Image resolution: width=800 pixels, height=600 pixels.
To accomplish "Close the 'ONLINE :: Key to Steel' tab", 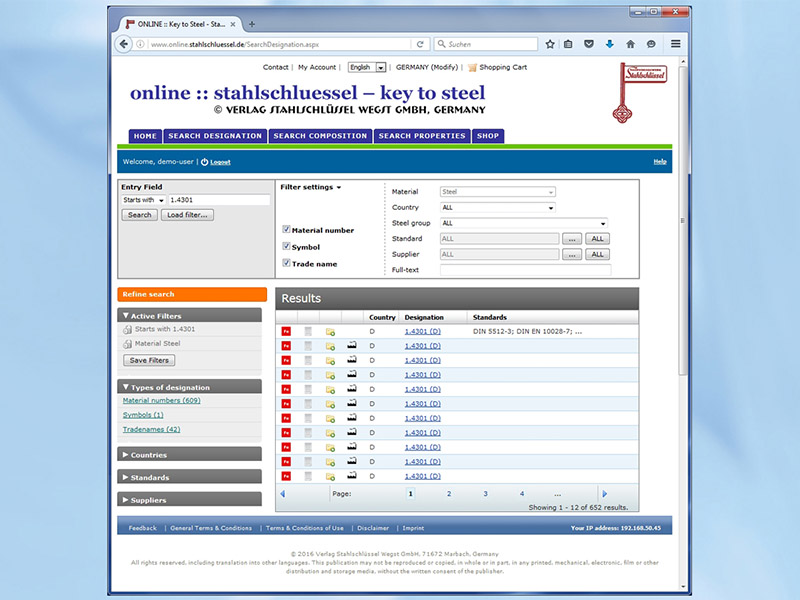I will pos(233,24).
